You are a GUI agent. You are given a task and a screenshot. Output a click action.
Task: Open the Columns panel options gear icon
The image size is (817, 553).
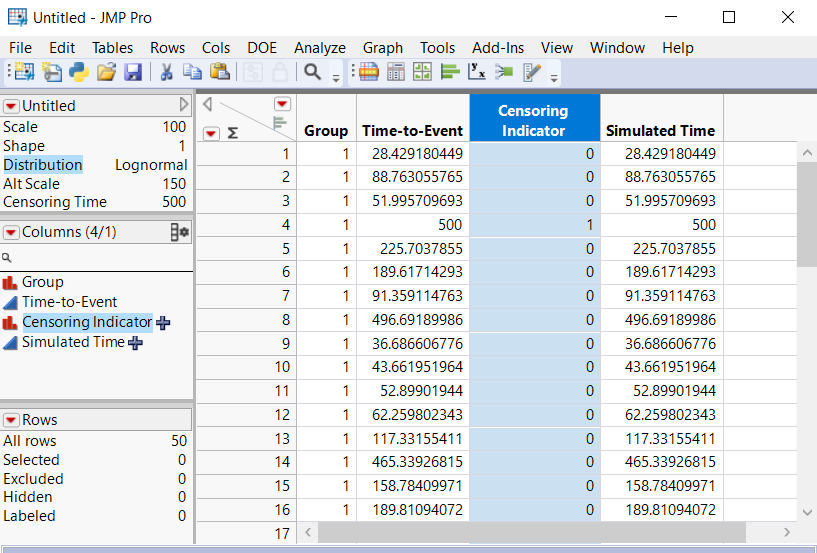(x=180, y=232)
